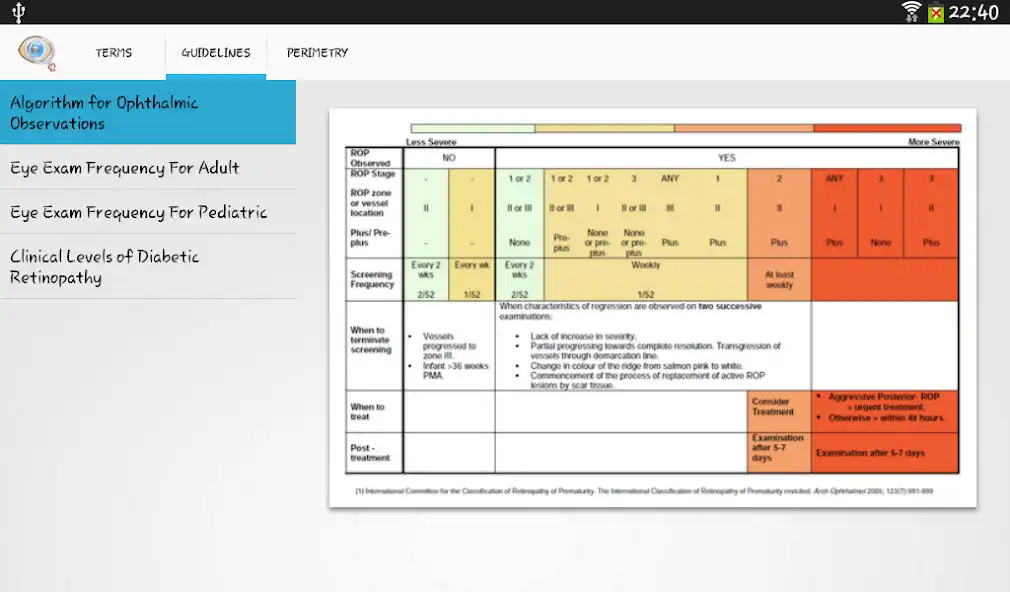This screenshot has width=1010, height=592.
Task: Tap the ROP screening algorithm chart image
Action: coord(653,308)
